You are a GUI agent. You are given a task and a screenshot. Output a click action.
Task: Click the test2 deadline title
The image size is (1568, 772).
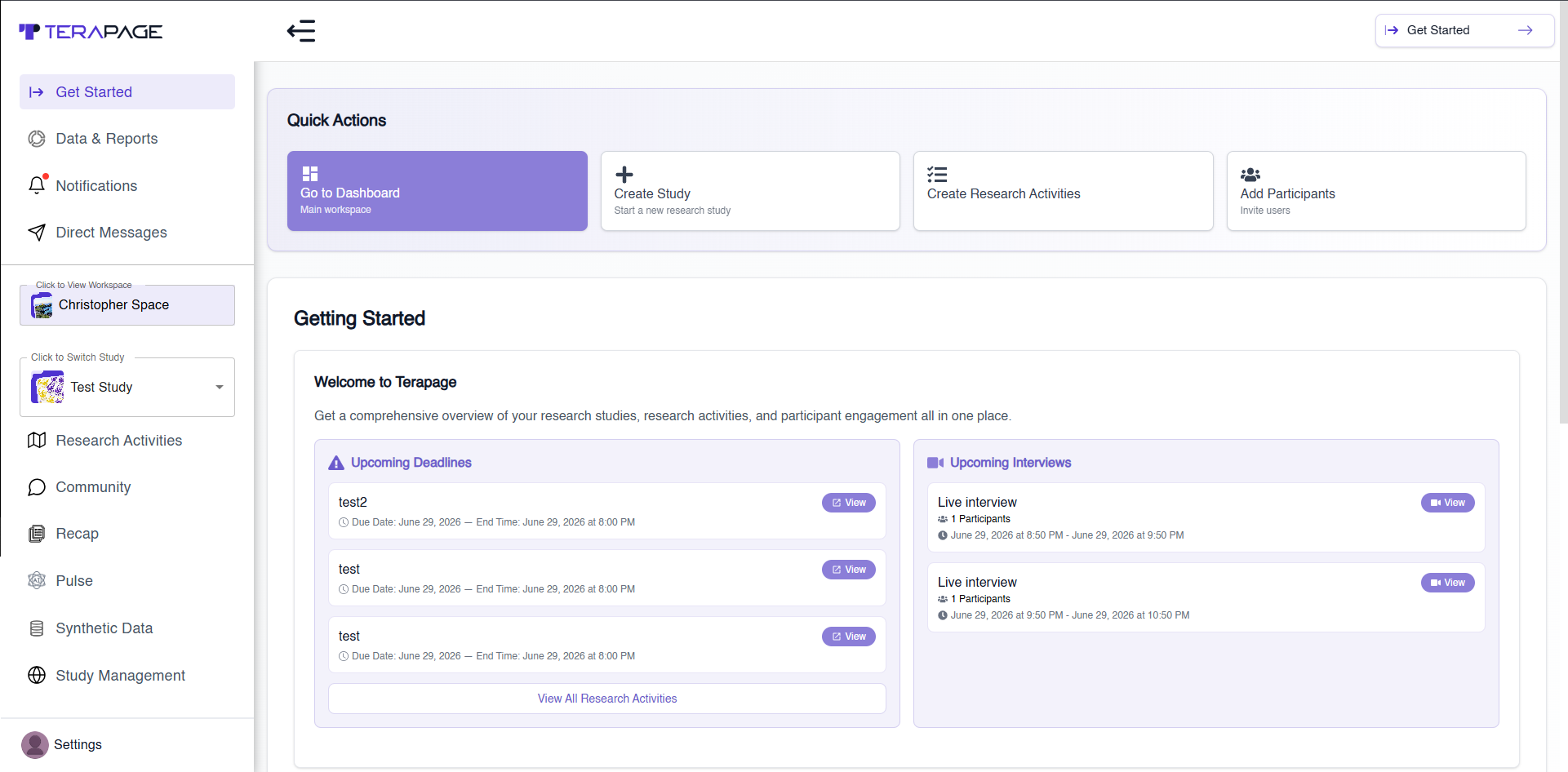[x=353, y=503]
